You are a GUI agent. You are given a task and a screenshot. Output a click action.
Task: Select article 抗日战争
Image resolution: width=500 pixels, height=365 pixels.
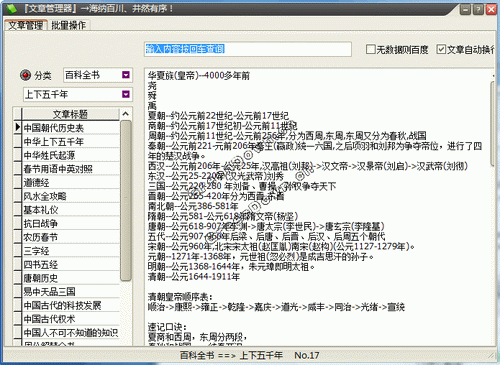70,223
